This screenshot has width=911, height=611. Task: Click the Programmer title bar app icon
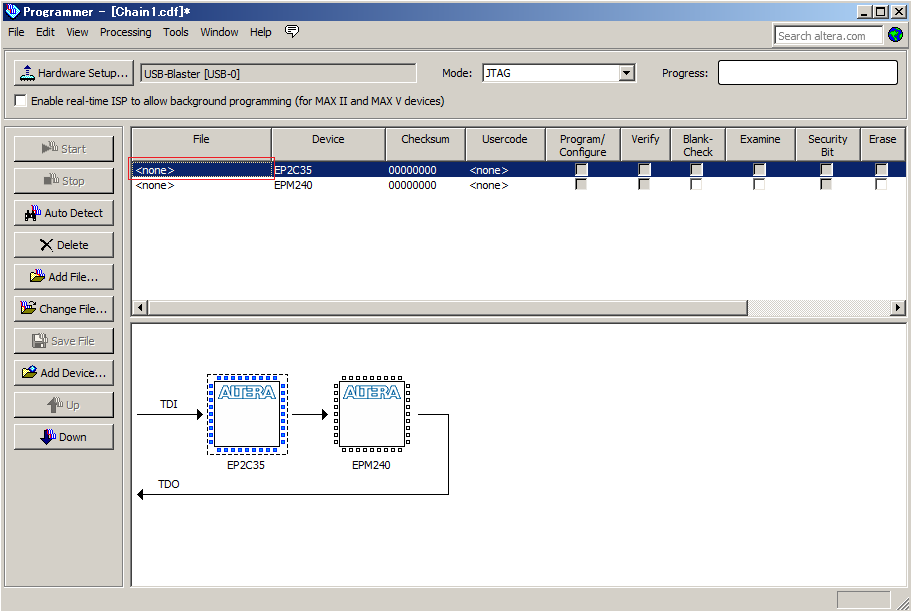12,11
